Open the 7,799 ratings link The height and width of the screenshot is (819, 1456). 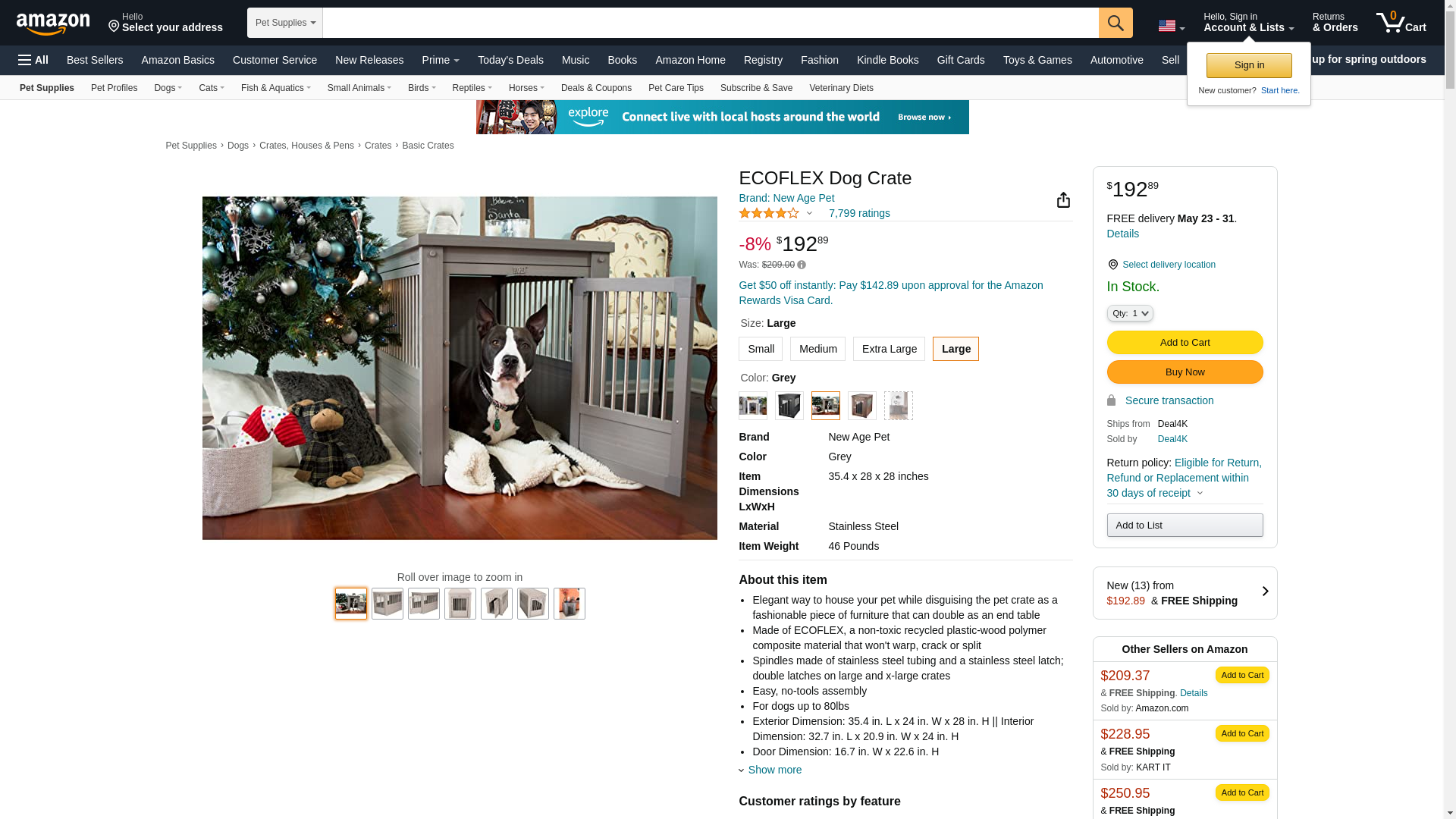859,213
